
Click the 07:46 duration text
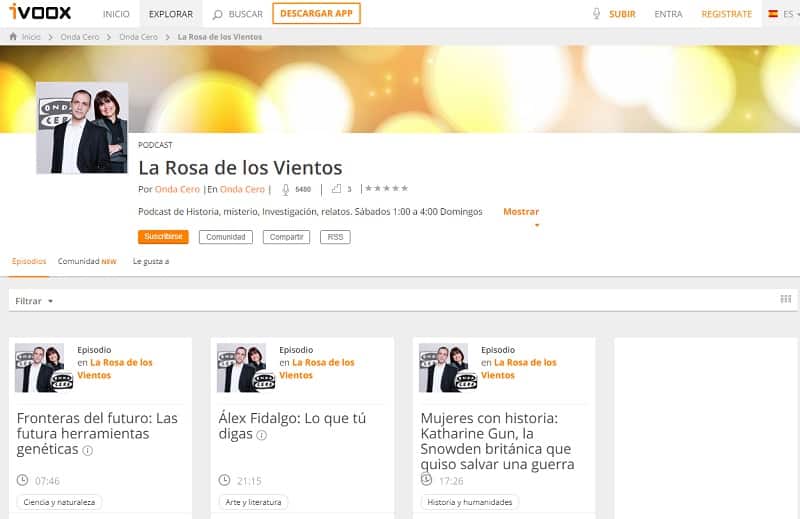click(47, 481)
